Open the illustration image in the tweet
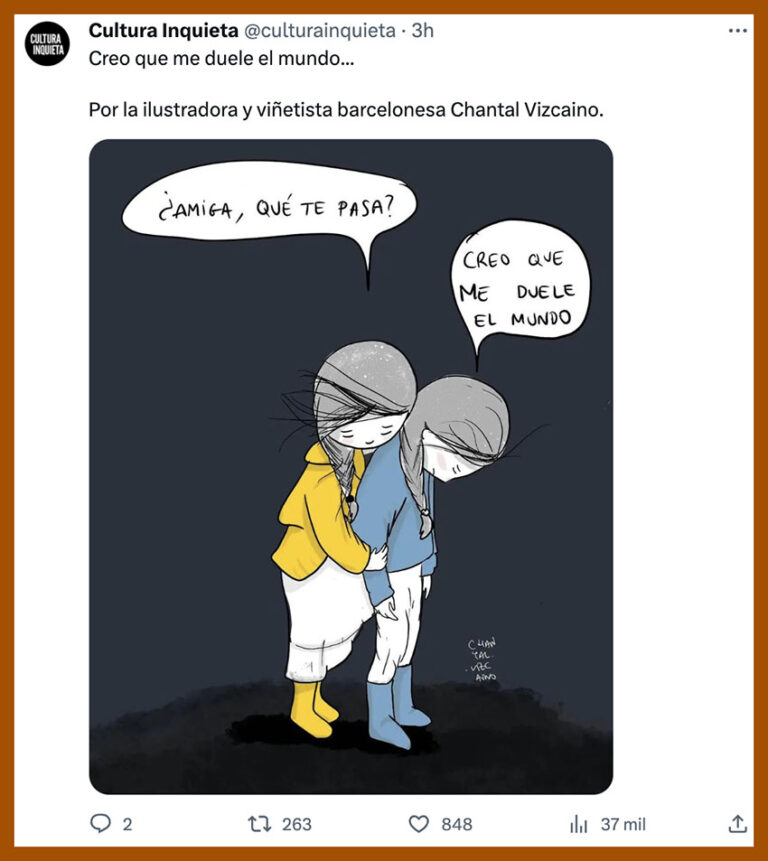 click(x=351, y=466)
